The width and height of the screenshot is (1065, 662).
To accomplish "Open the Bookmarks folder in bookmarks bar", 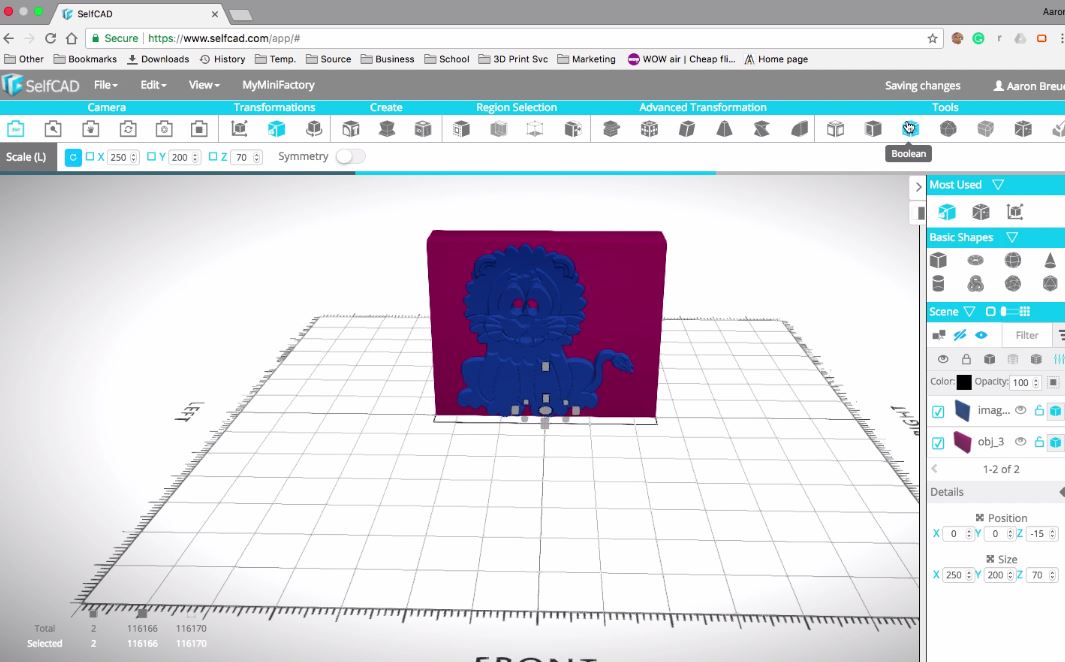I will [x=85, y=59].
